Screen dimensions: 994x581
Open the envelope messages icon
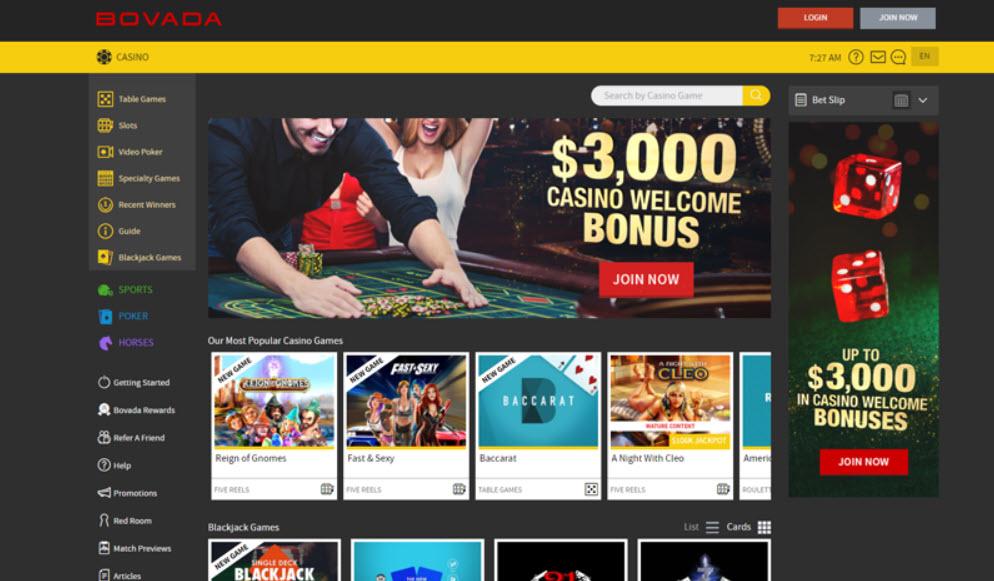(878, 57)
